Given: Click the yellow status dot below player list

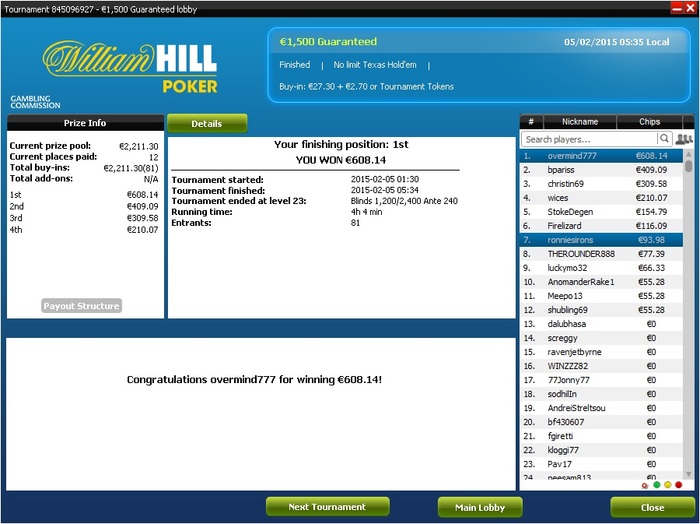Looking at the screenshot, I should (667, 485).
